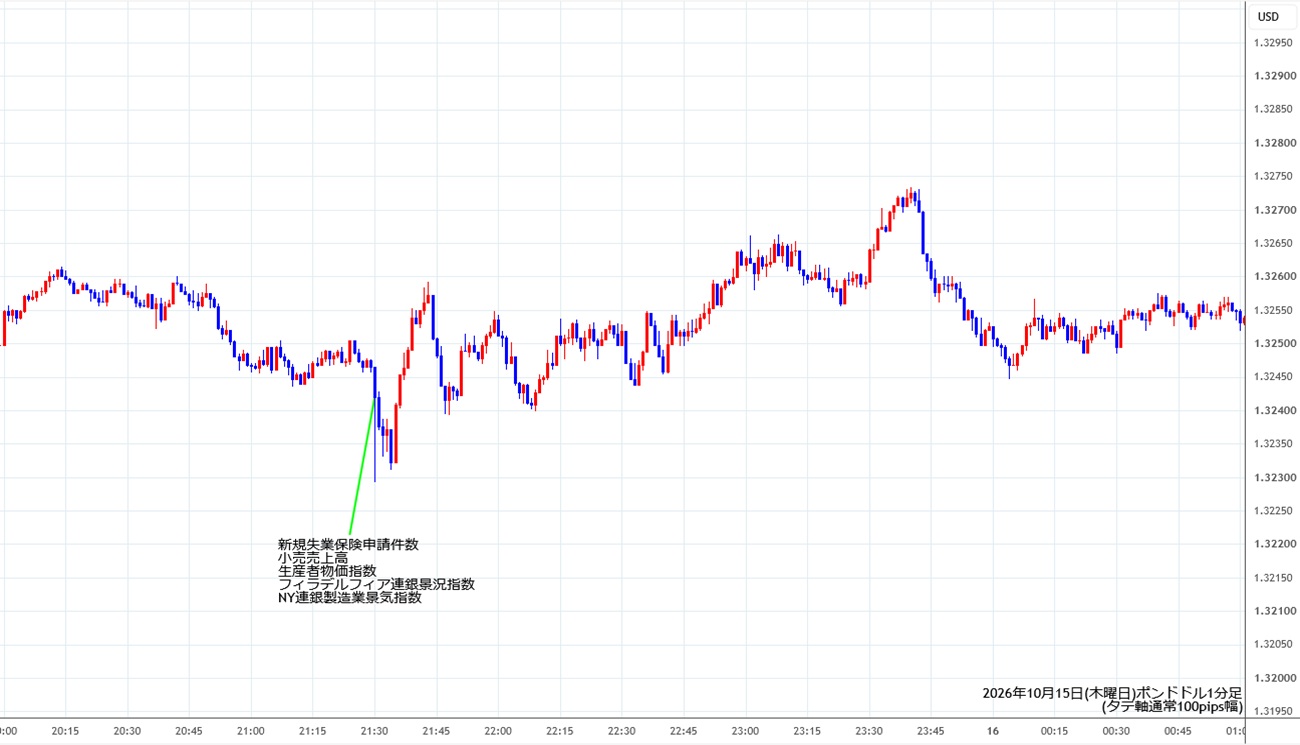The width and height of the screenshot is (1300, 745).
Task: Click the 22:15 time axis label
Action: tap(560, 731)
